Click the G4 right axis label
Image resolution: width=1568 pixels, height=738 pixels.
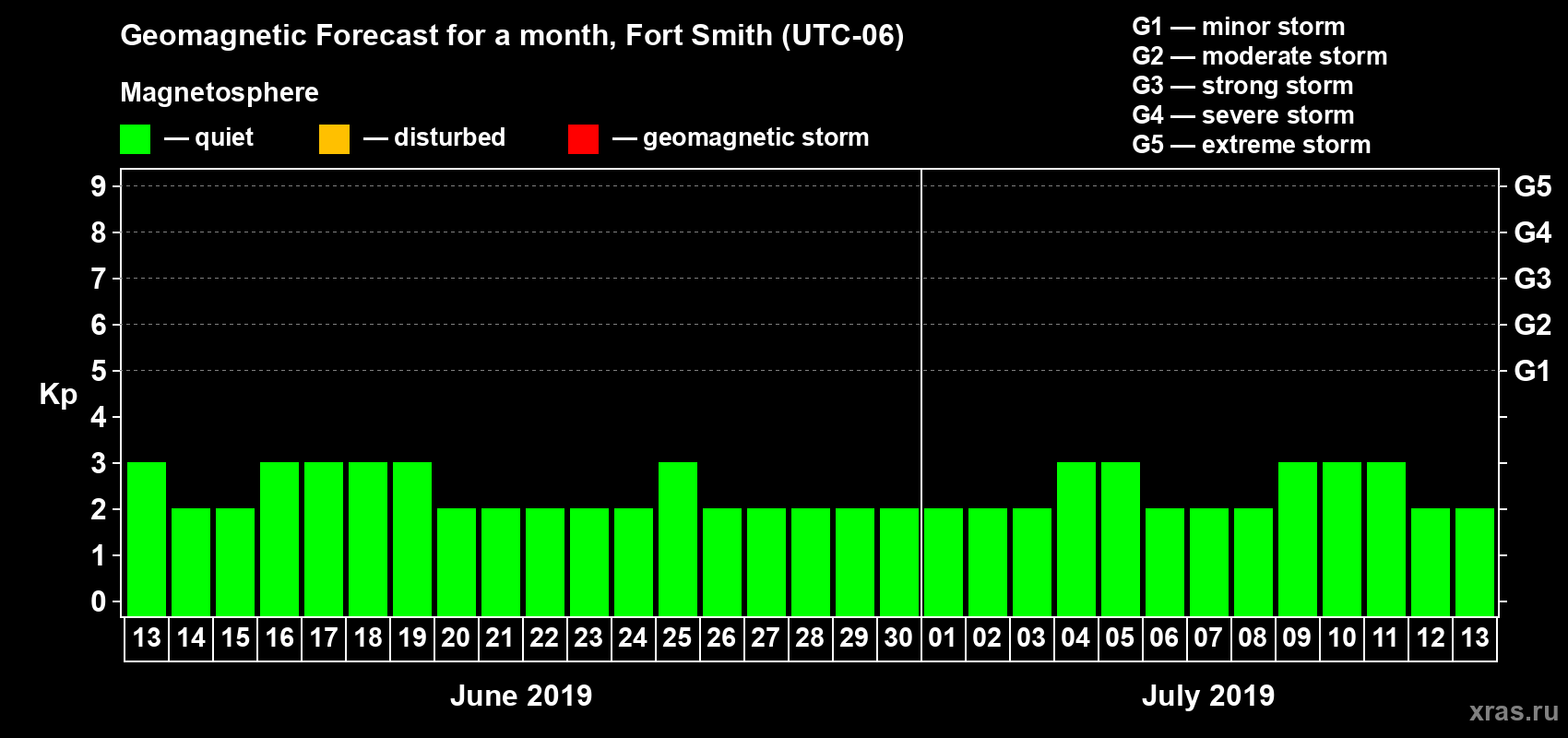point(1533,232)
